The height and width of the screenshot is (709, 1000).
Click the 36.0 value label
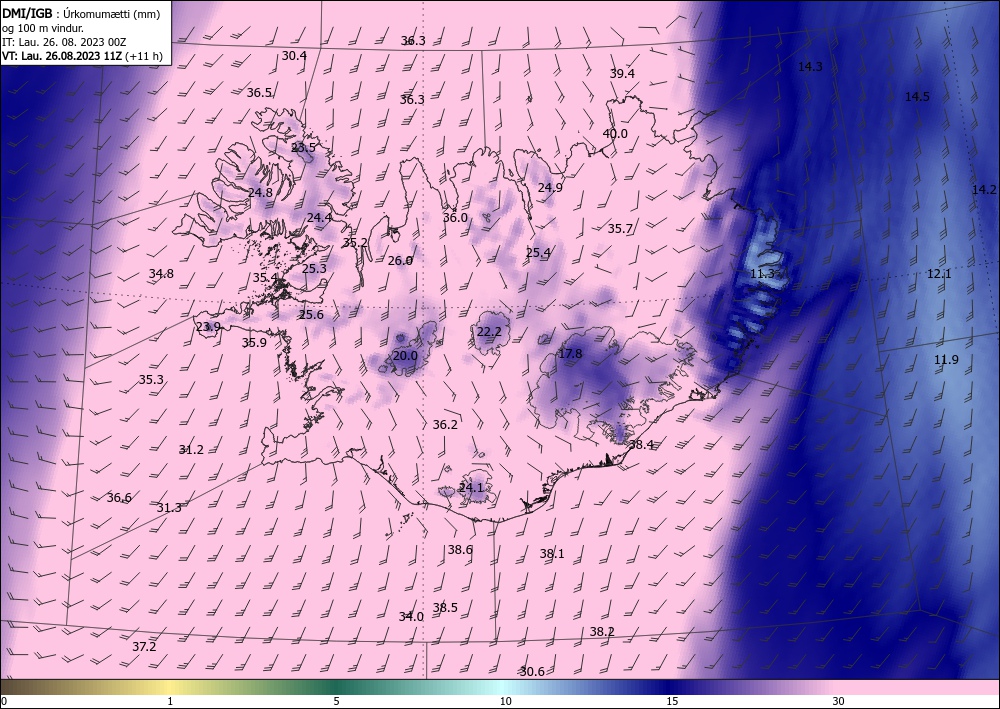tap(455, 217)
